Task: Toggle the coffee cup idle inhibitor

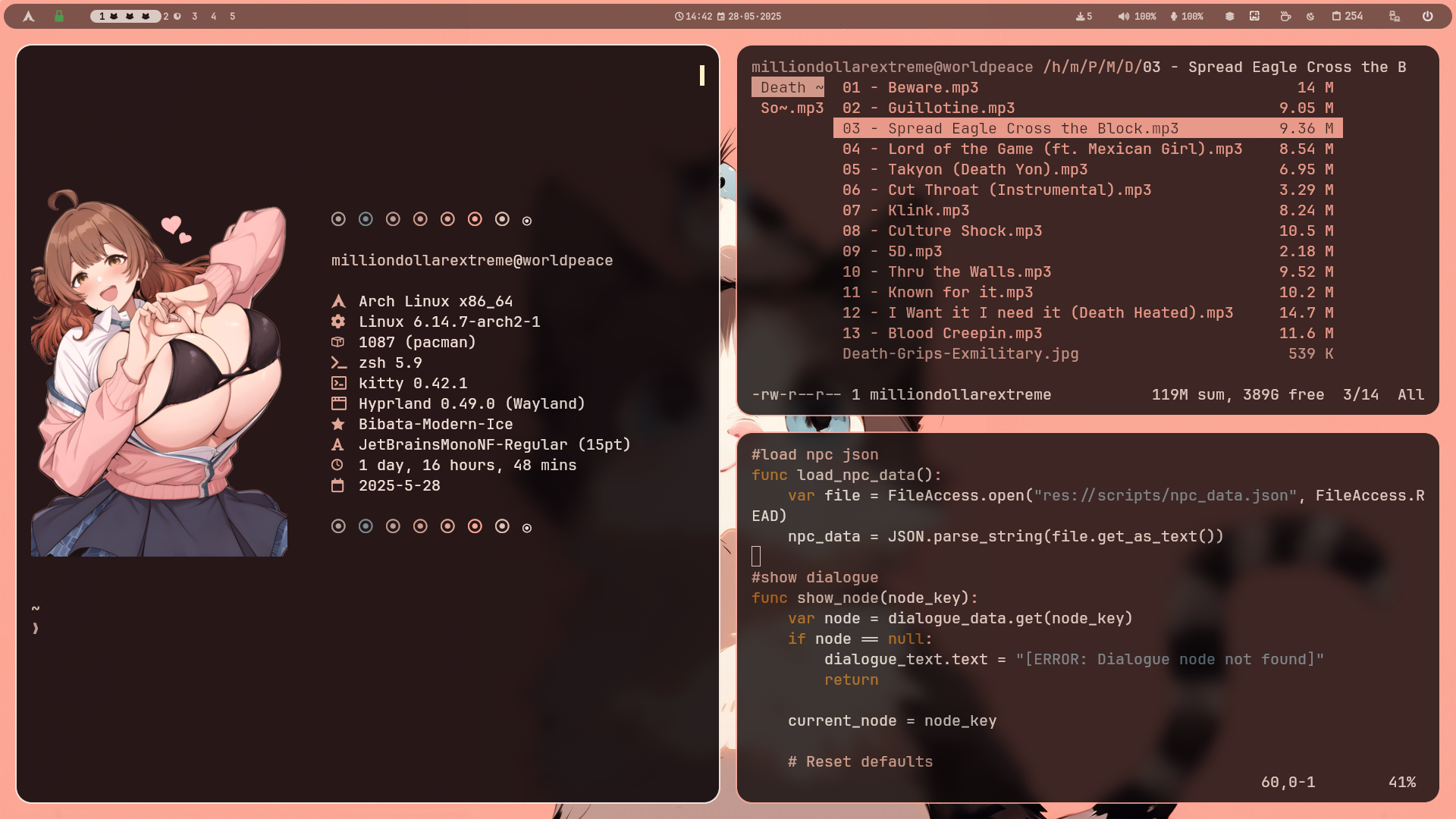Action: (x=1285, y=16)
